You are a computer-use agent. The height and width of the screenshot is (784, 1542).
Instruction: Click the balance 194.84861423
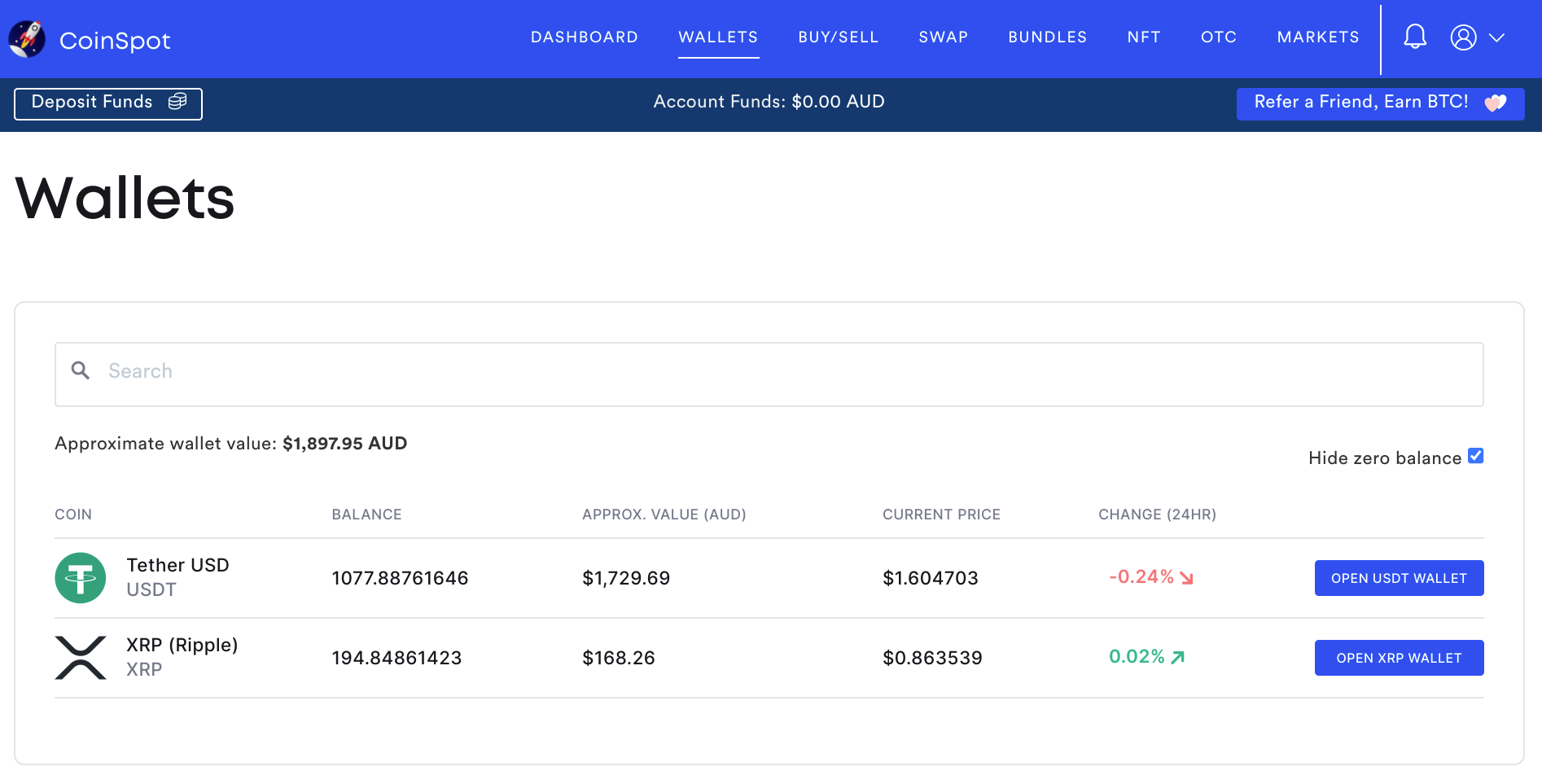[396, 658]
